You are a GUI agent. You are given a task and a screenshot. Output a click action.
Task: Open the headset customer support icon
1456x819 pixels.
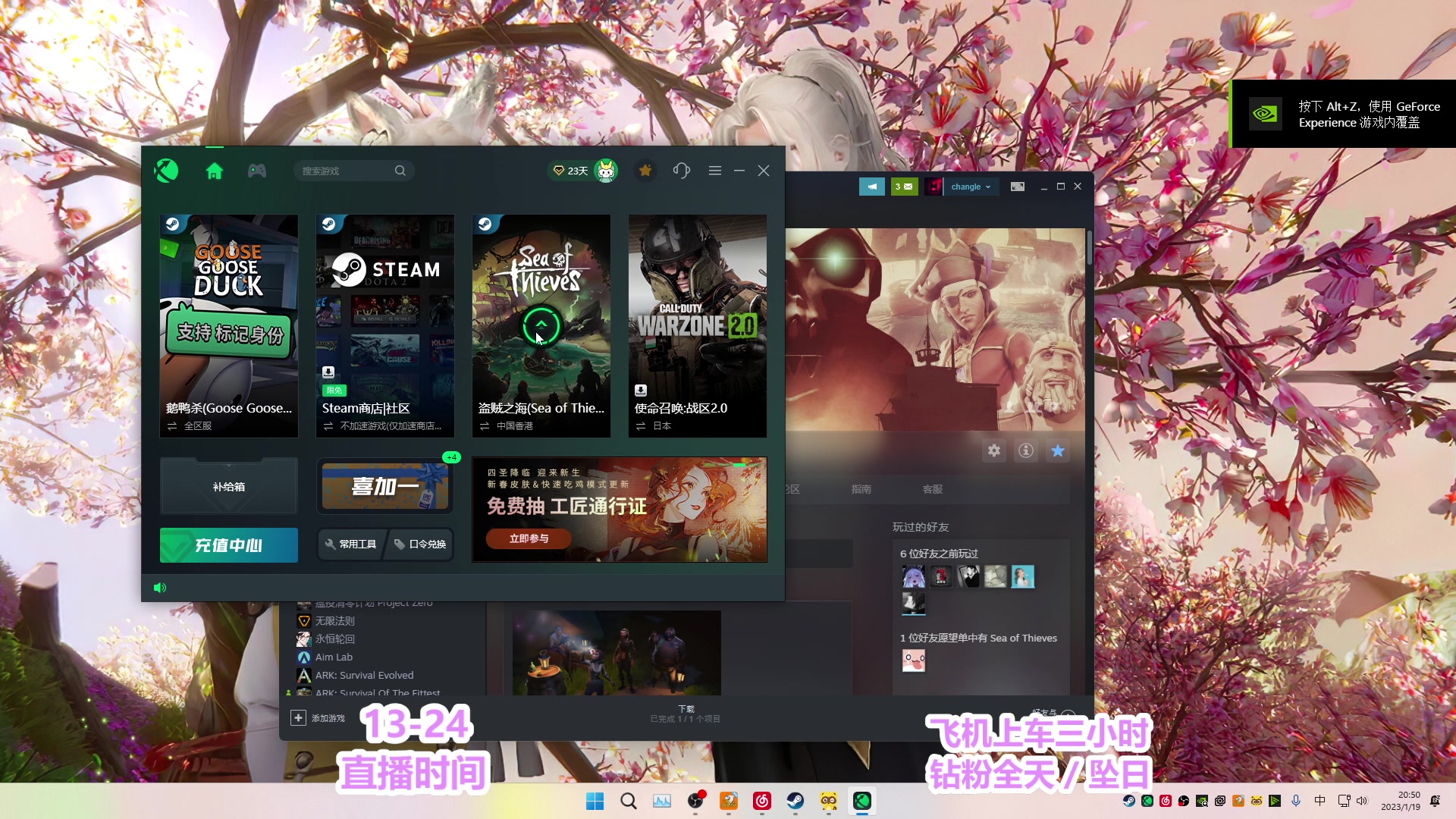click(682, 171)
